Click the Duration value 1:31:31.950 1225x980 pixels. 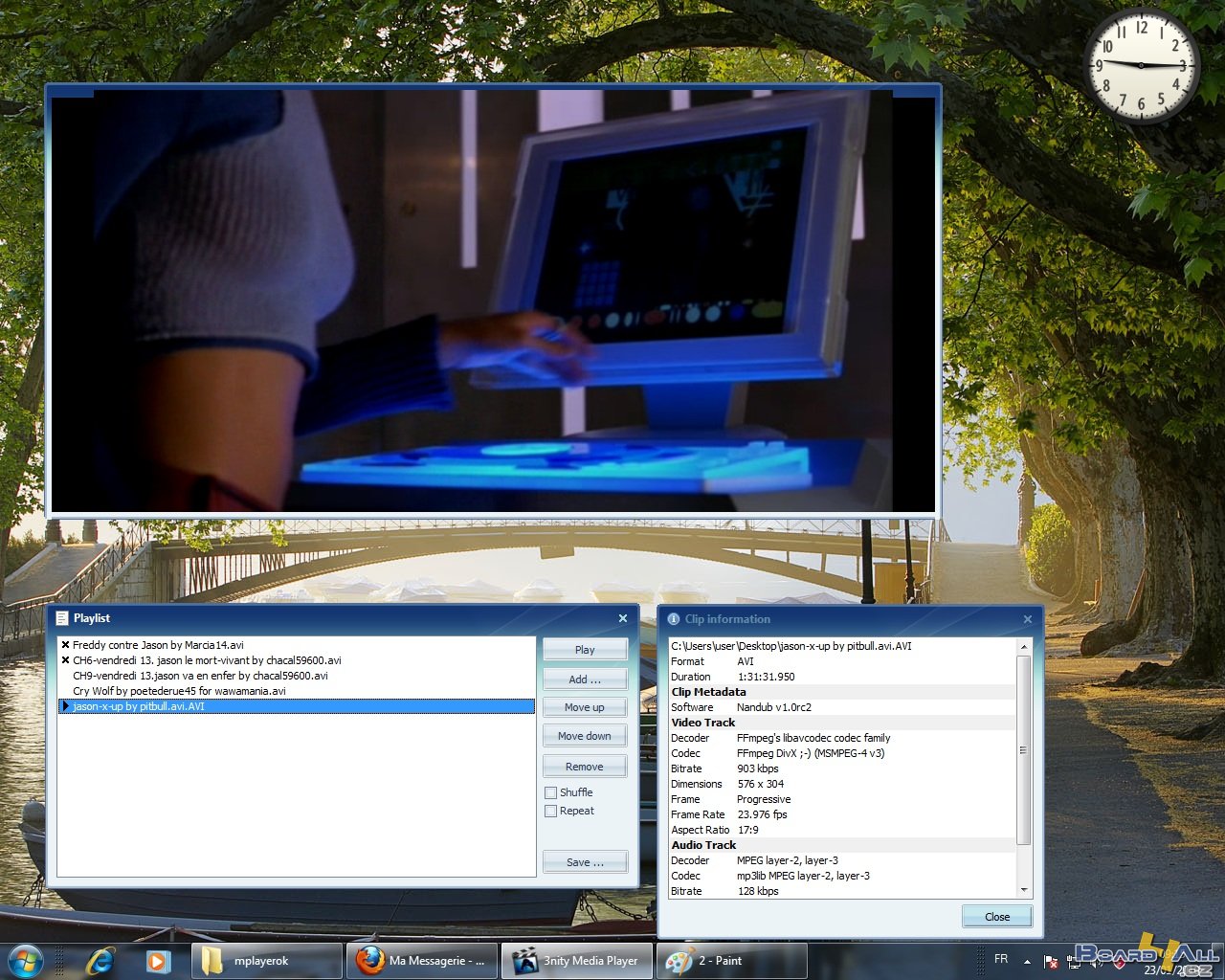(766, 677)
